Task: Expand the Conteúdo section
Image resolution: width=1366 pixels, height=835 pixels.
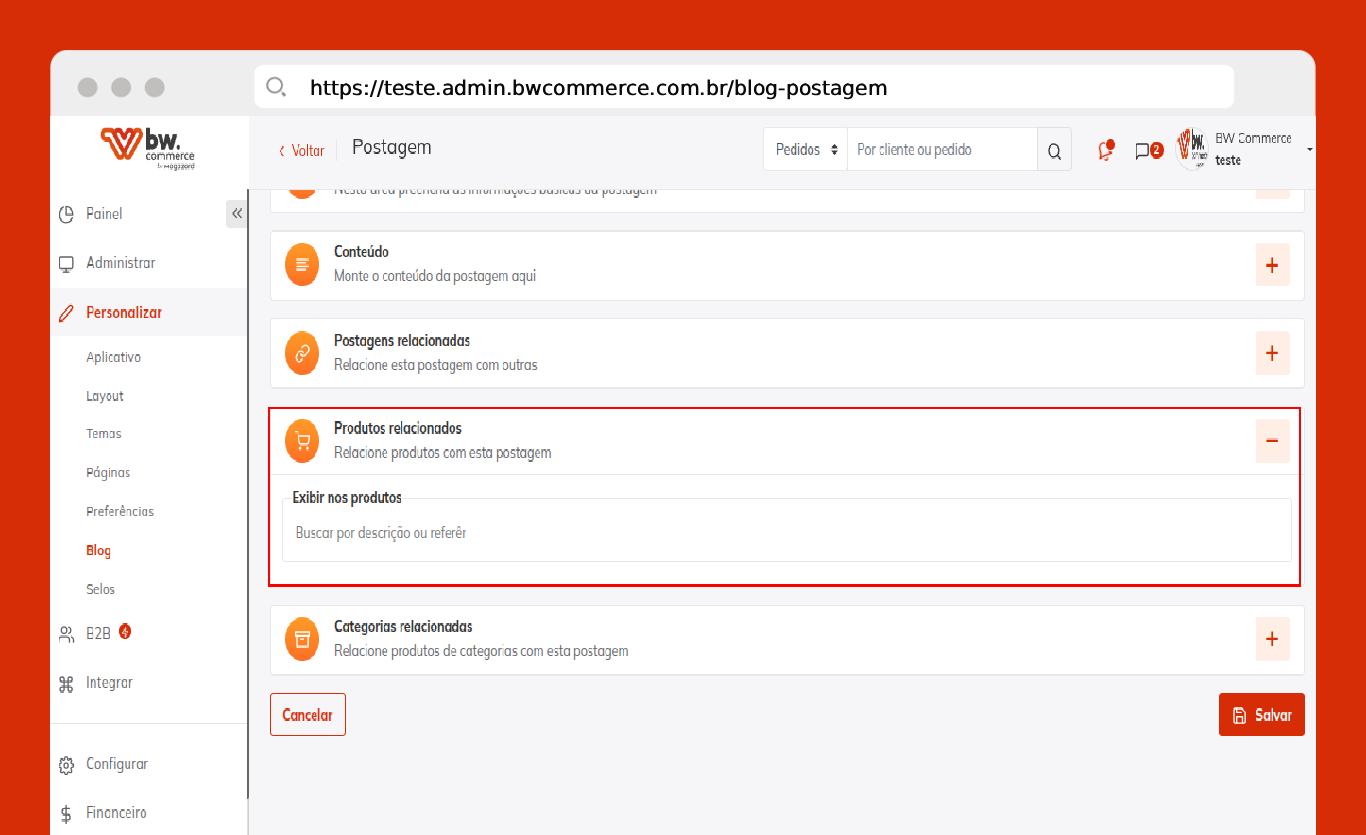Action: click(1272, 265)
